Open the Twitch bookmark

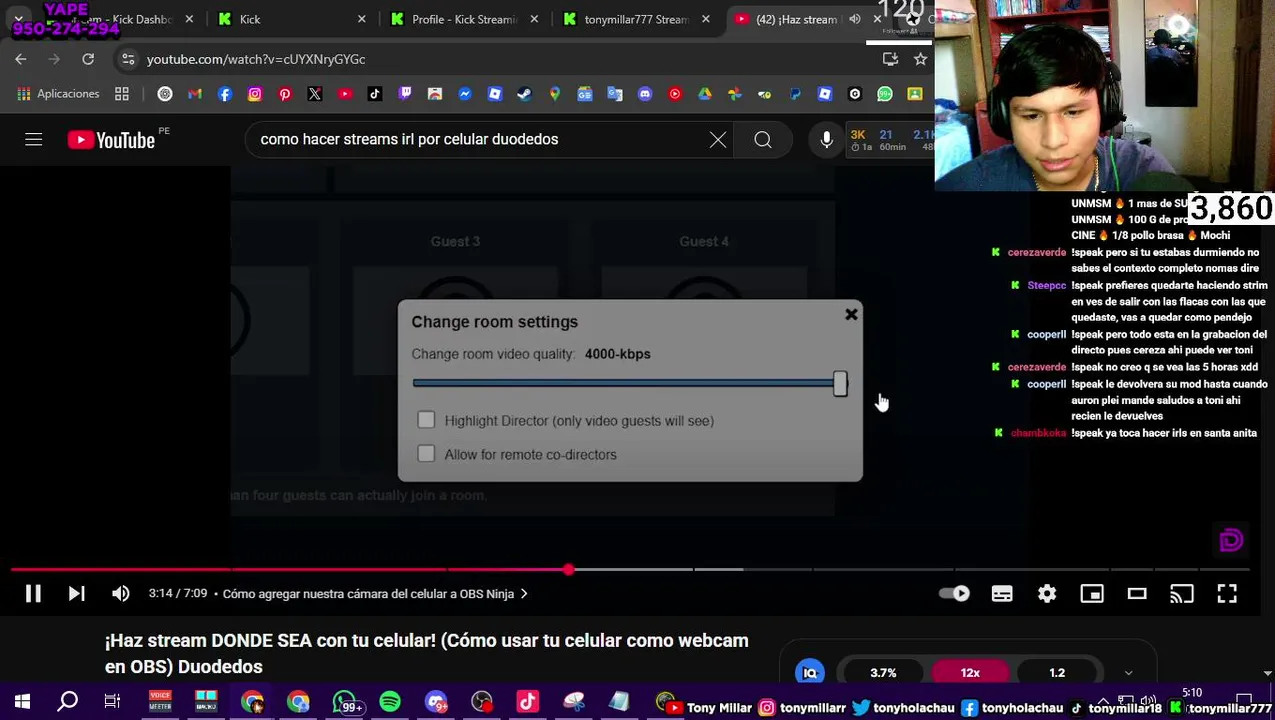click(x=405, y=94)
